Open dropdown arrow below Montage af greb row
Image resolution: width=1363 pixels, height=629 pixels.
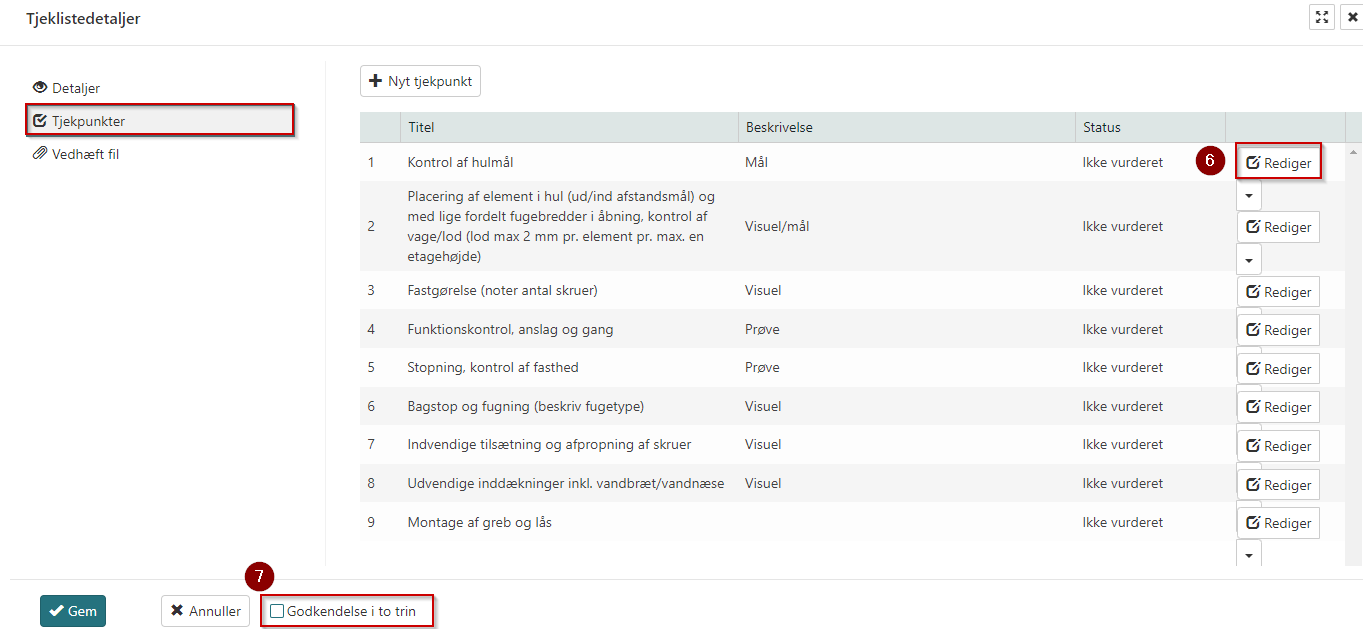click(1249, 553)
